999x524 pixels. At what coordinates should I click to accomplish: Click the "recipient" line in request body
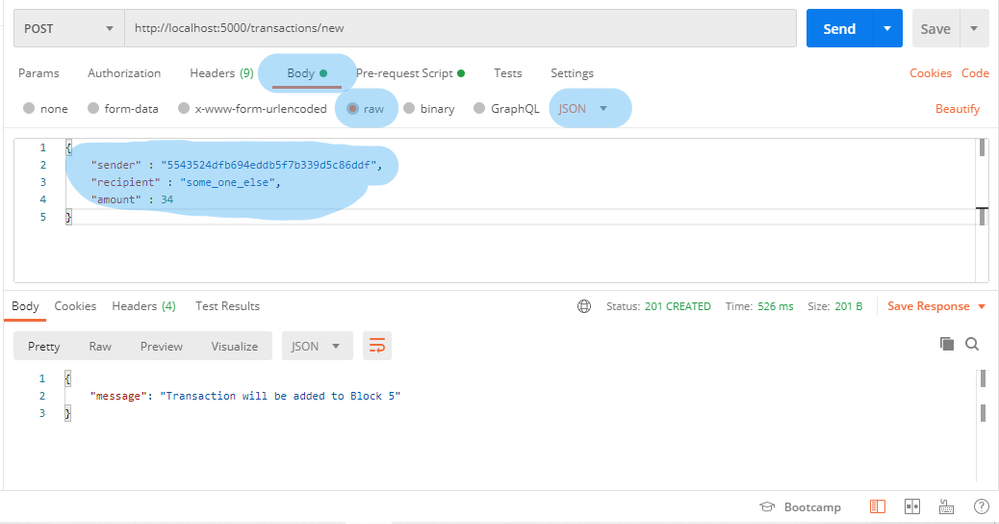click(x=185, y=182)
